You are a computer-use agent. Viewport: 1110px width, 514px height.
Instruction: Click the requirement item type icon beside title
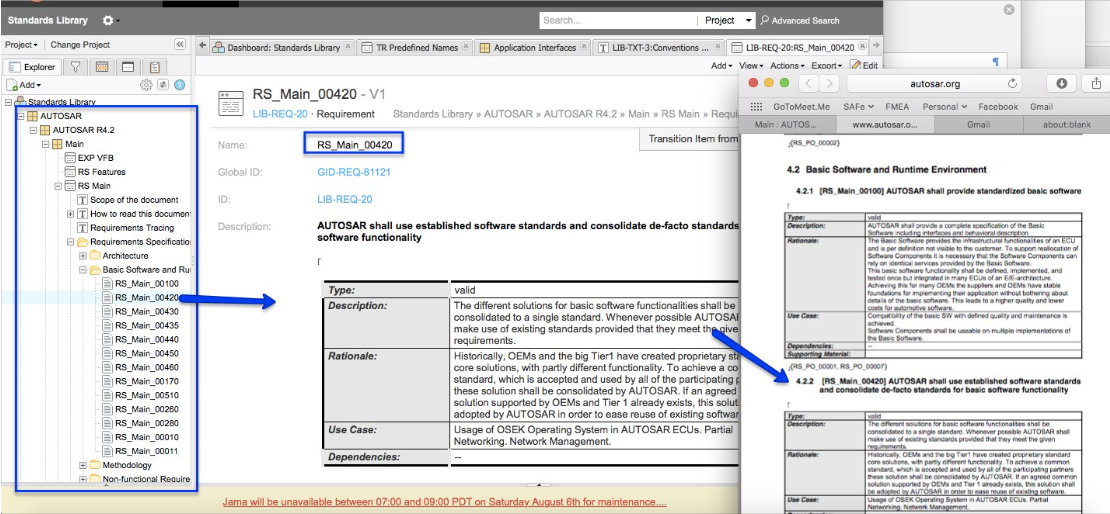pyautogui.click(x=231, y=103)
